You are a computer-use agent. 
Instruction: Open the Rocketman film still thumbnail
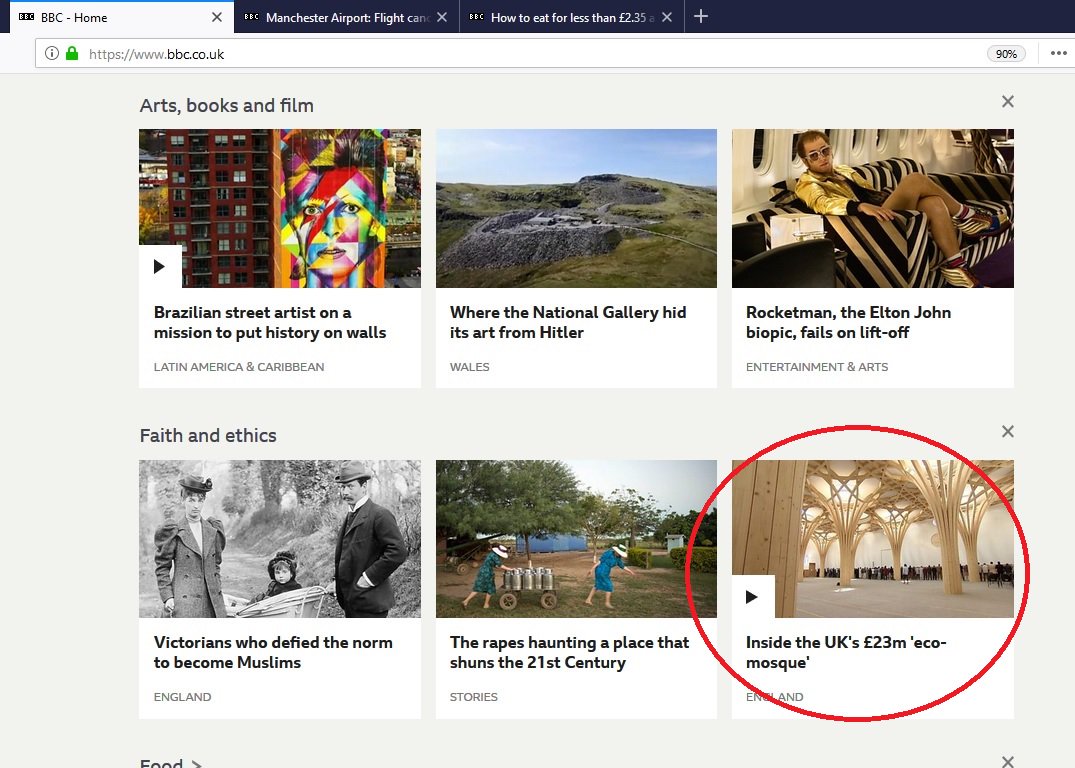[x=873, y=208]
